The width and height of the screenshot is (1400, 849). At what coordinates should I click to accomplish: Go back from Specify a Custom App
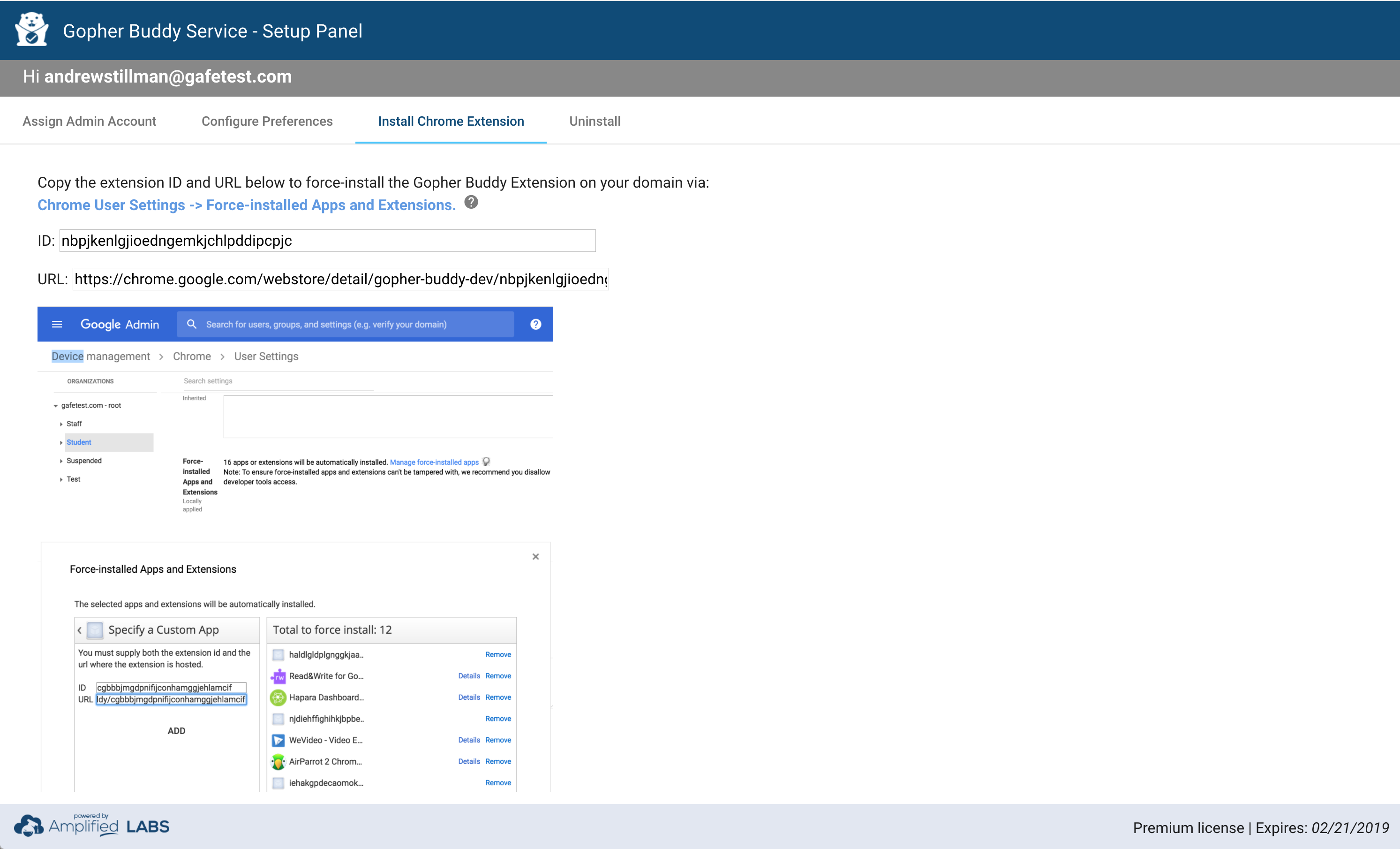[x=80, y=630]
